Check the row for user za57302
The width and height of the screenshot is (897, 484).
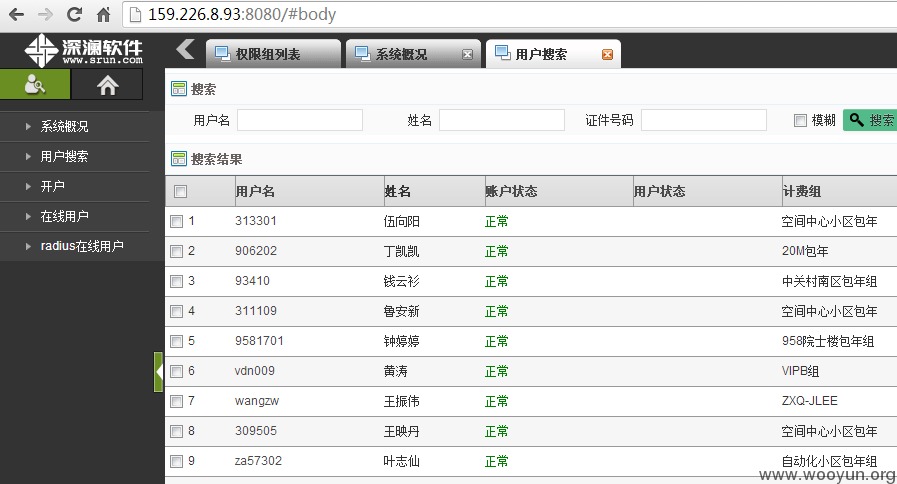[177, 461]
